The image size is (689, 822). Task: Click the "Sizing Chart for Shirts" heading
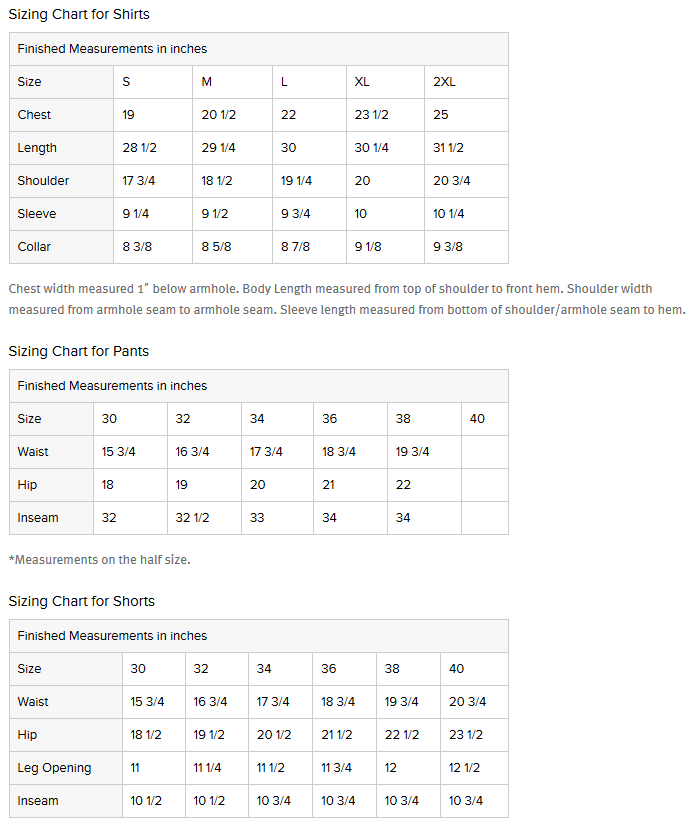pos(79,15)
